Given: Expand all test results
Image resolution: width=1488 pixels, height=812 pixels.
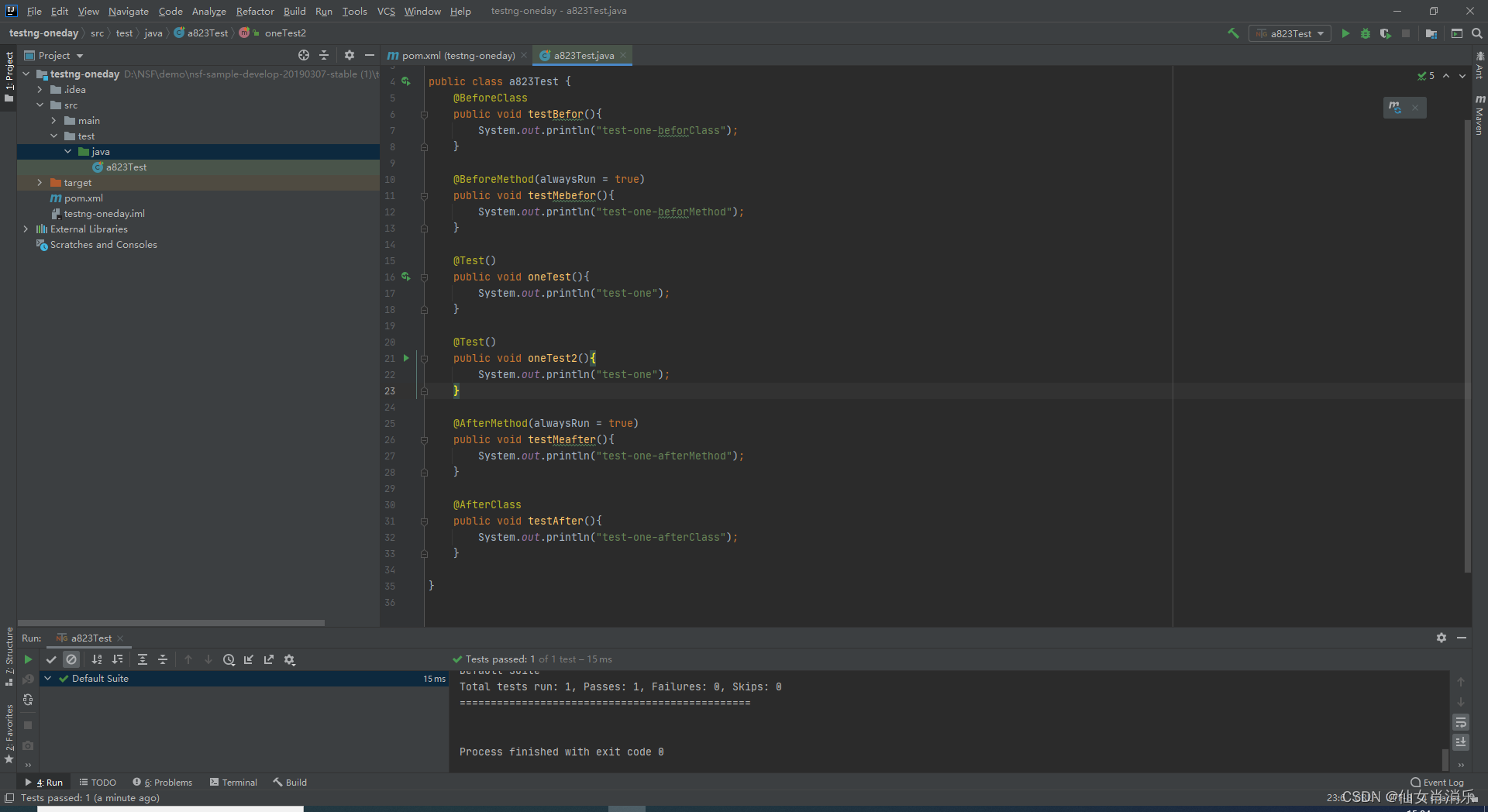Looking at the screenshot, I should pos(143,659).
